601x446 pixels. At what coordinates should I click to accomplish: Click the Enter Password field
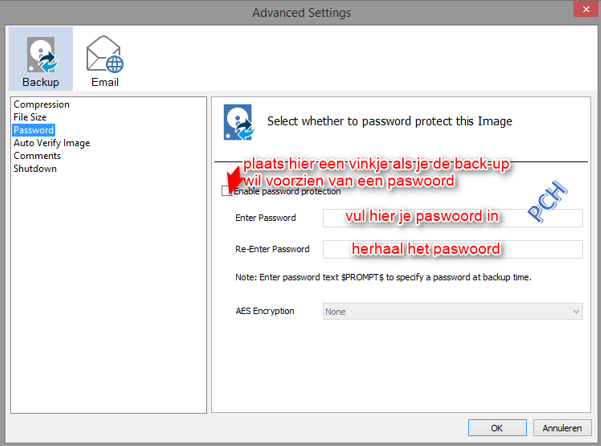[452, 218]
